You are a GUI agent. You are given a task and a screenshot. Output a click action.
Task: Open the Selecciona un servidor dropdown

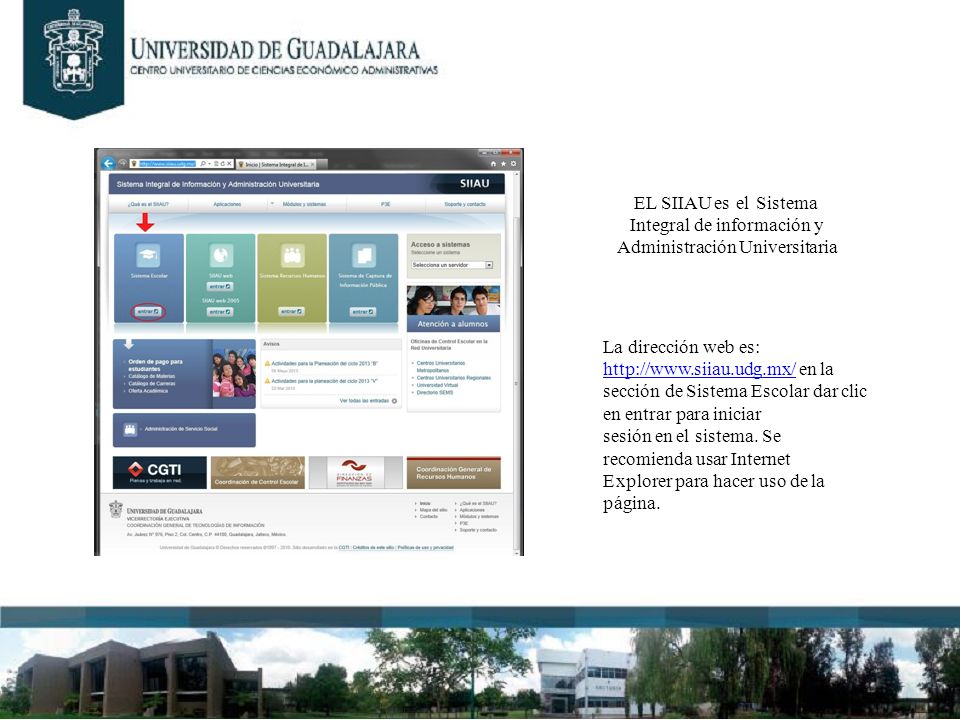(452, 265)
